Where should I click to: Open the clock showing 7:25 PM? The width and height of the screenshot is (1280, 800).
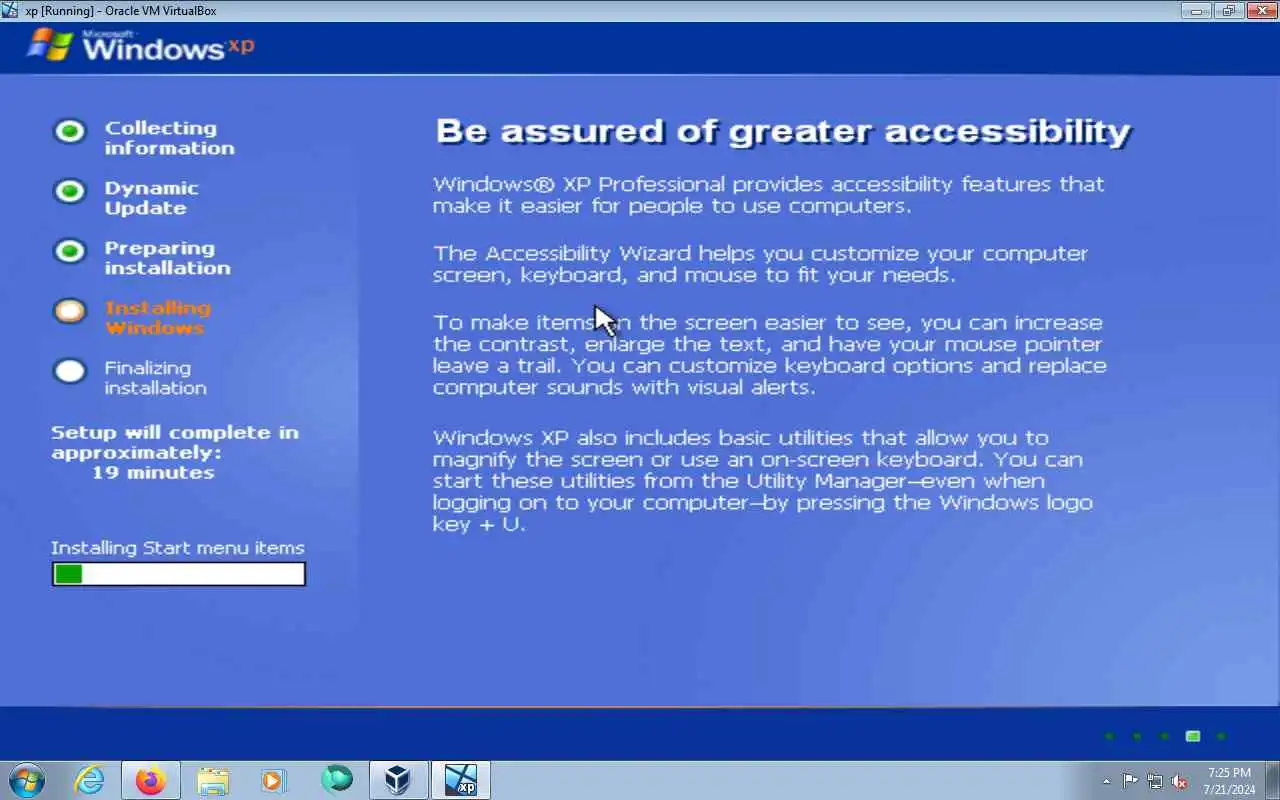pos(1230,781)
